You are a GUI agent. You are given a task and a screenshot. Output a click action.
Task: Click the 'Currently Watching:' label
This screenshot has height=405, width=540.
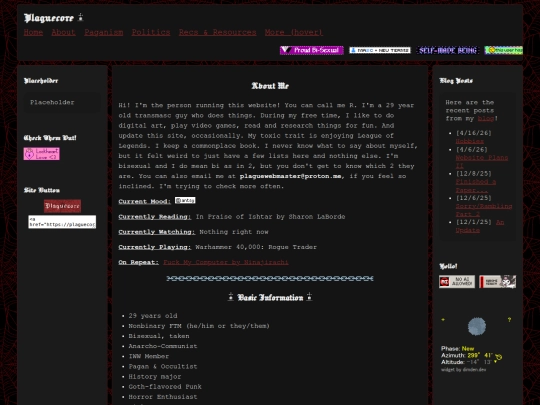157,232
